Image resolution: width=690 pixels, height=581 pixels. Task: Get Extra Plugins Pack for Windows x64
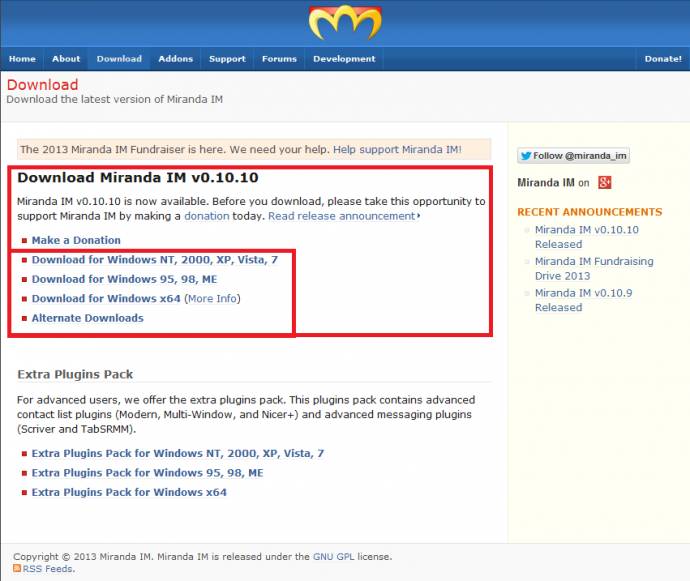129,492
